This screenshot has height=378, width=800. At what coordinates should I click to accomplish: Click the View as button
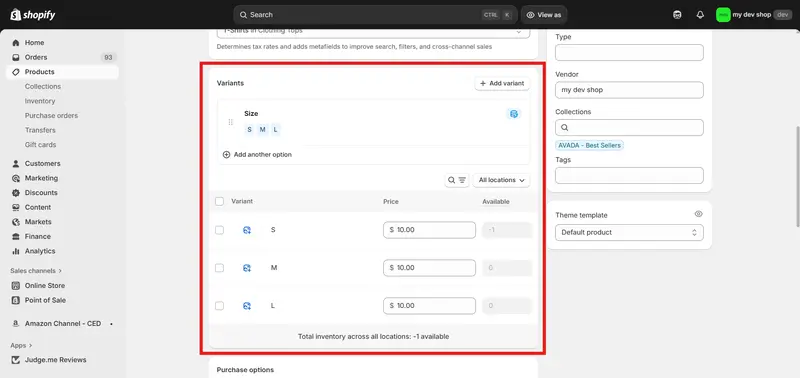coord(544,15)
